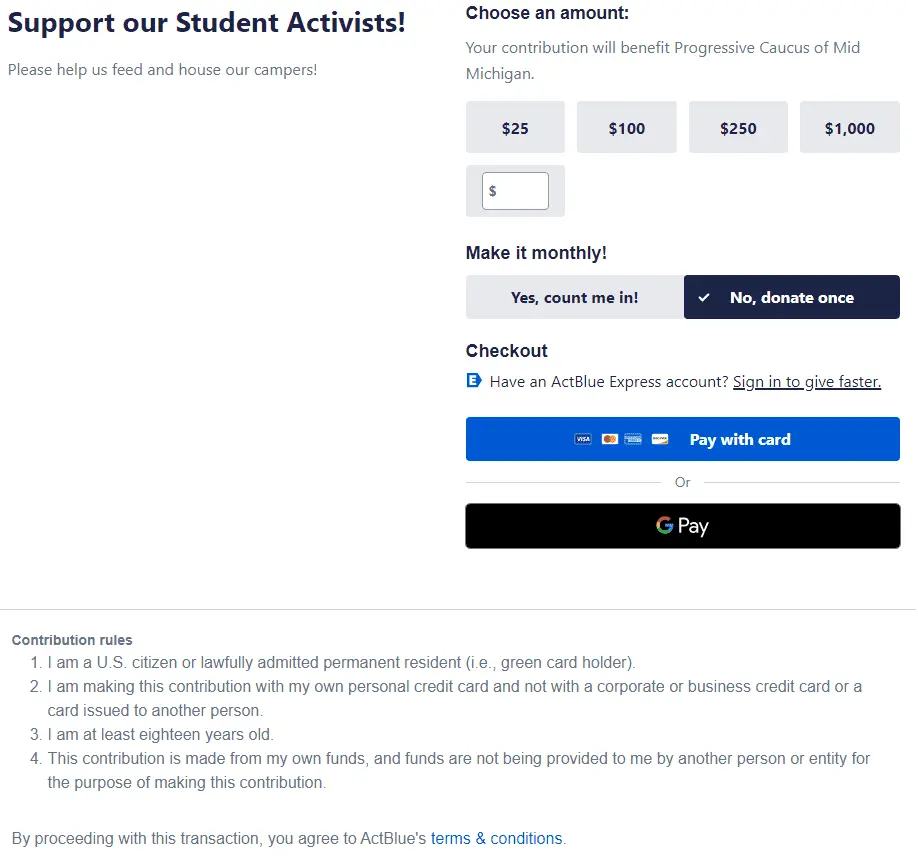
Task: Click the Contribution rules heading
Action: pos(72,640)
